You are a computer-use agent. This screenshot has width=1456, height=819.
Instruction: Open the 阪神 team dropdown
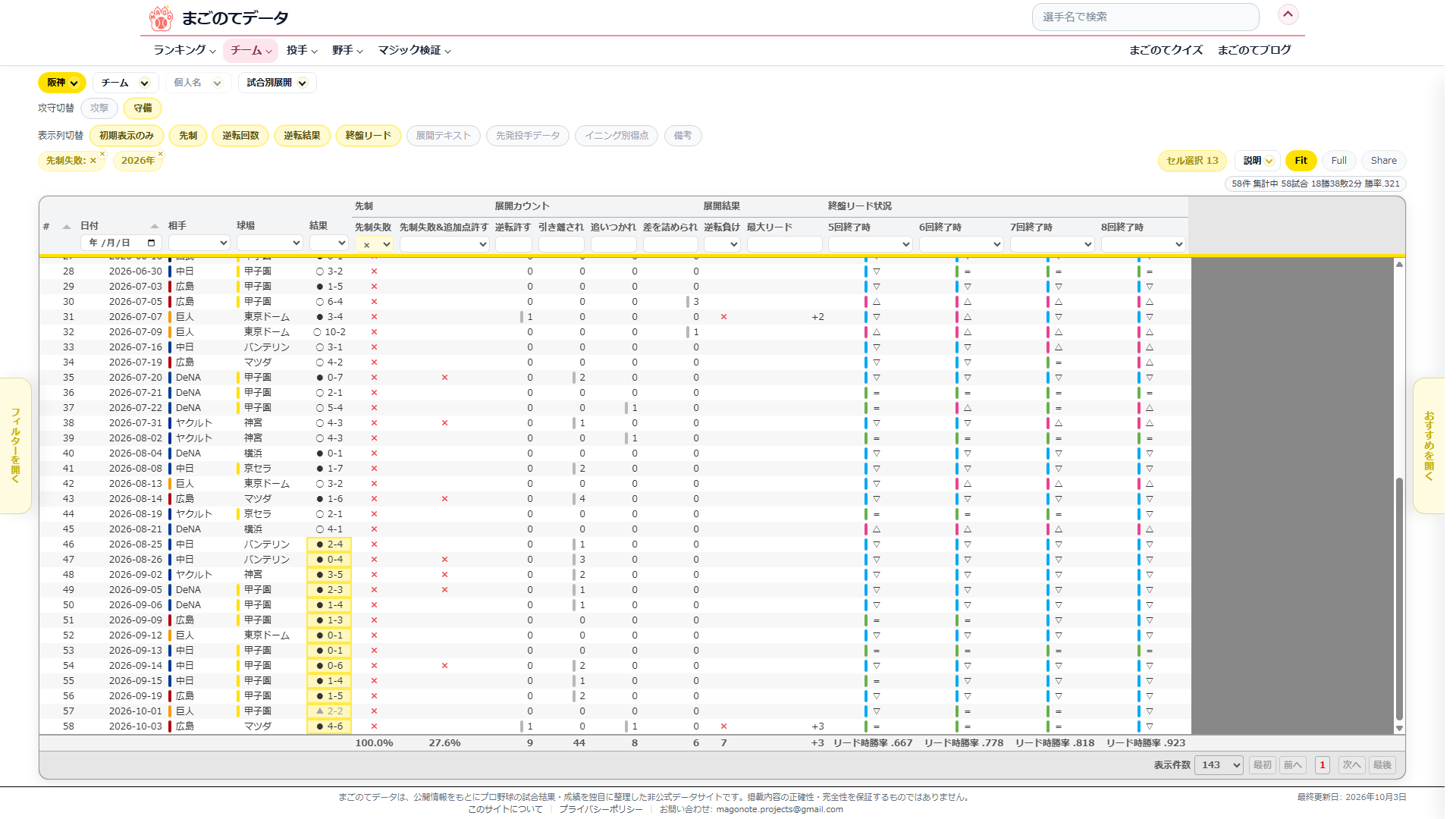[x=62, y=83]
